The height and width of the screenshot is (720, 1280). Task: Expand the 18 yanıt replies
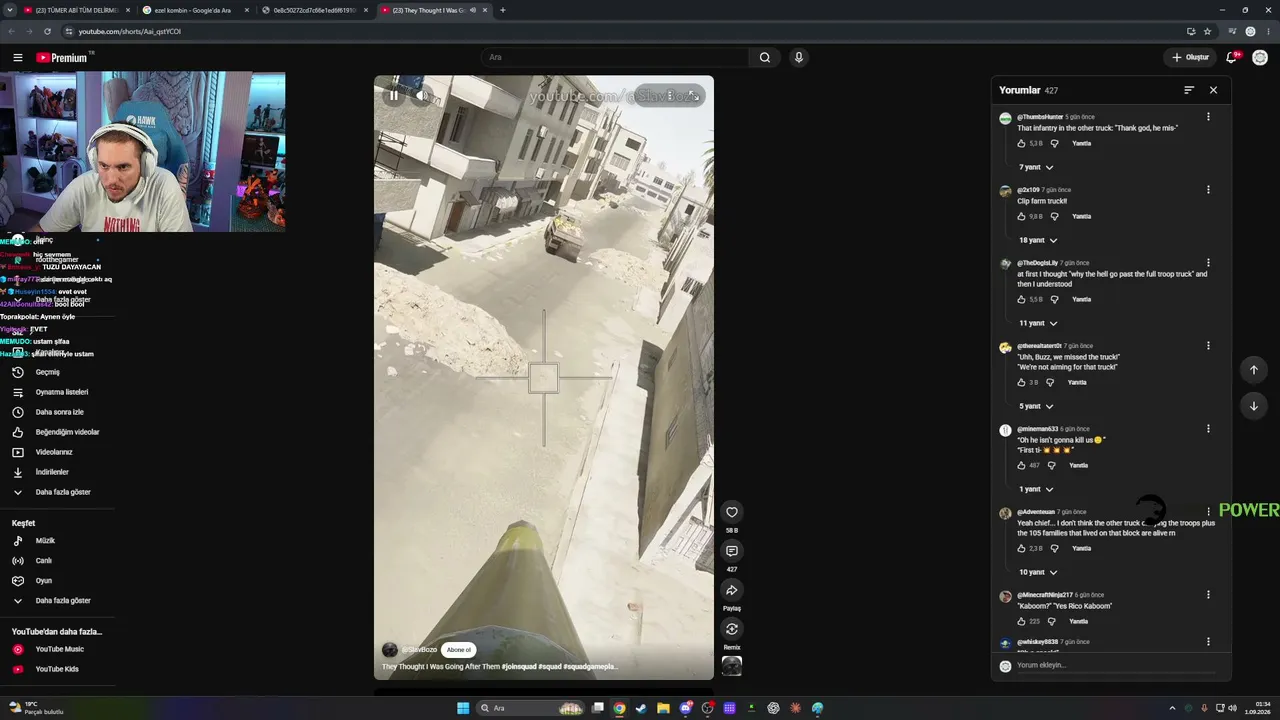click(1038, 240)
